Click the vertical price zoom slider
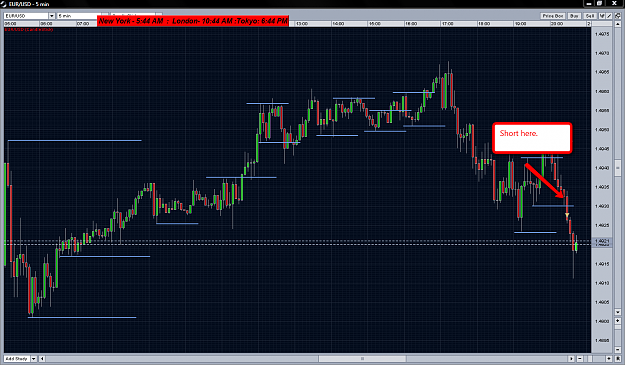This screenshot has height=365, width=625. coord(618,327)
